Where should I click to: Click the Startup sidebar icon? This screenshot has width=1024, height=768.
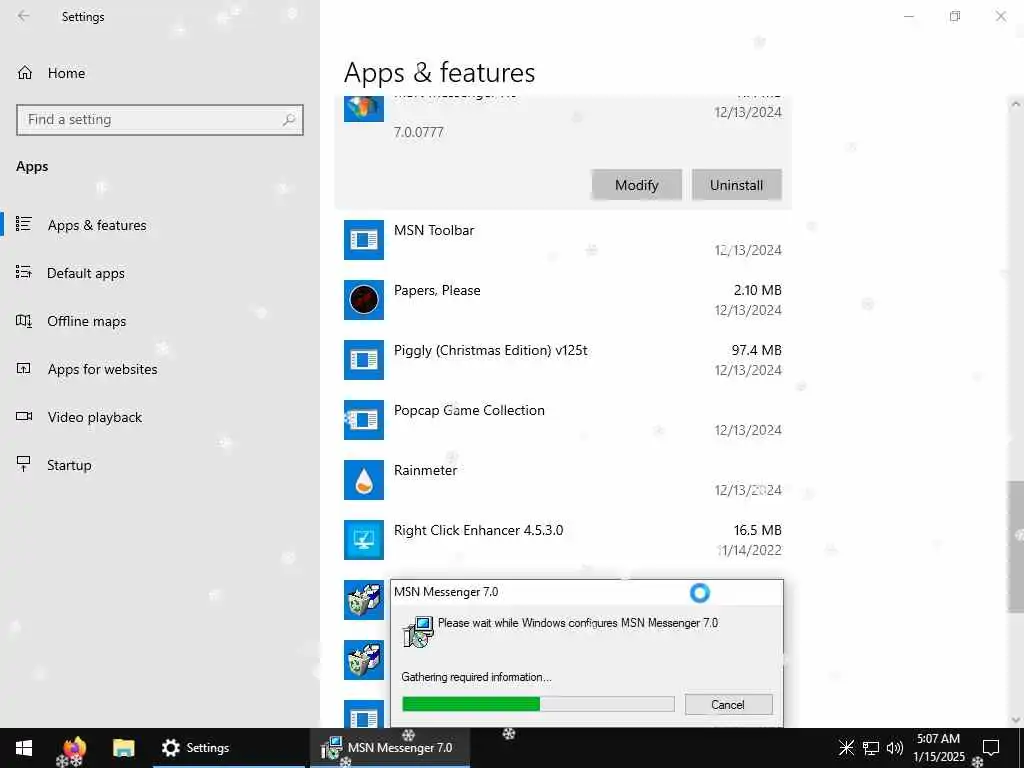tap(24, 464)
